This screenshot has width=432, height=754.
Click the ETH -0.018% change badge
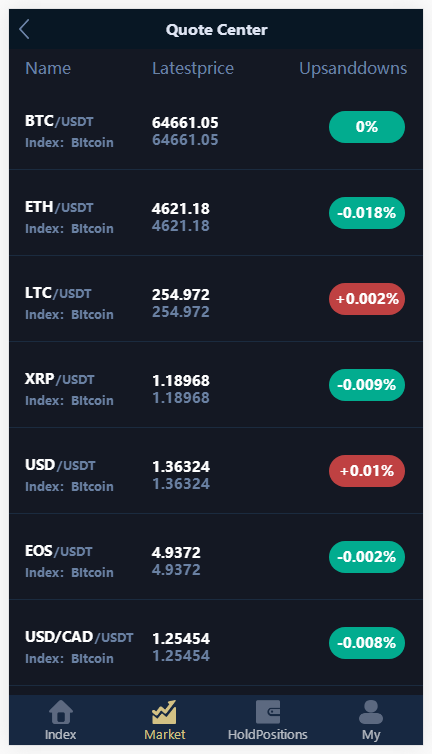pos(367,213)
